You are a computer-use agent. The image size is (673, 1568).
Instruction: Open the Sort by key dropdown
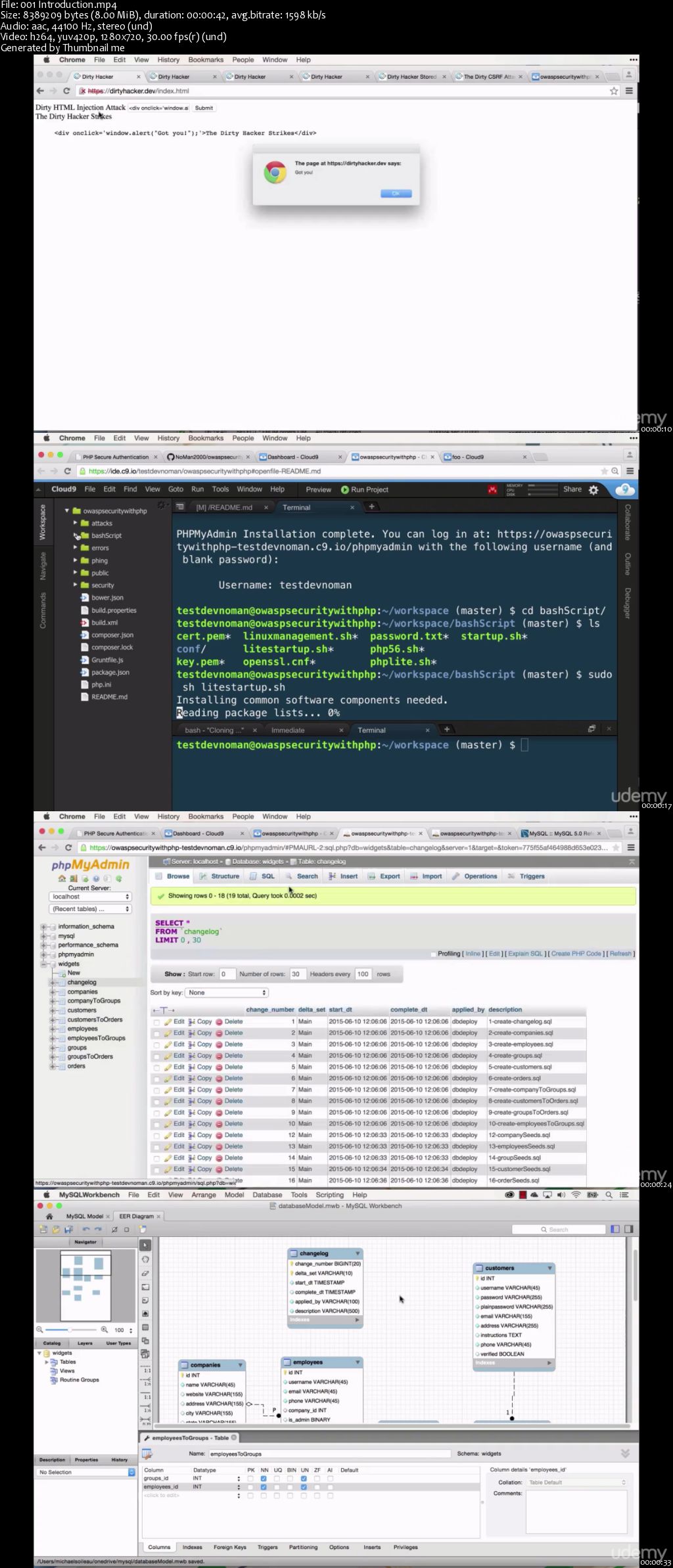[x=227, y=993]
